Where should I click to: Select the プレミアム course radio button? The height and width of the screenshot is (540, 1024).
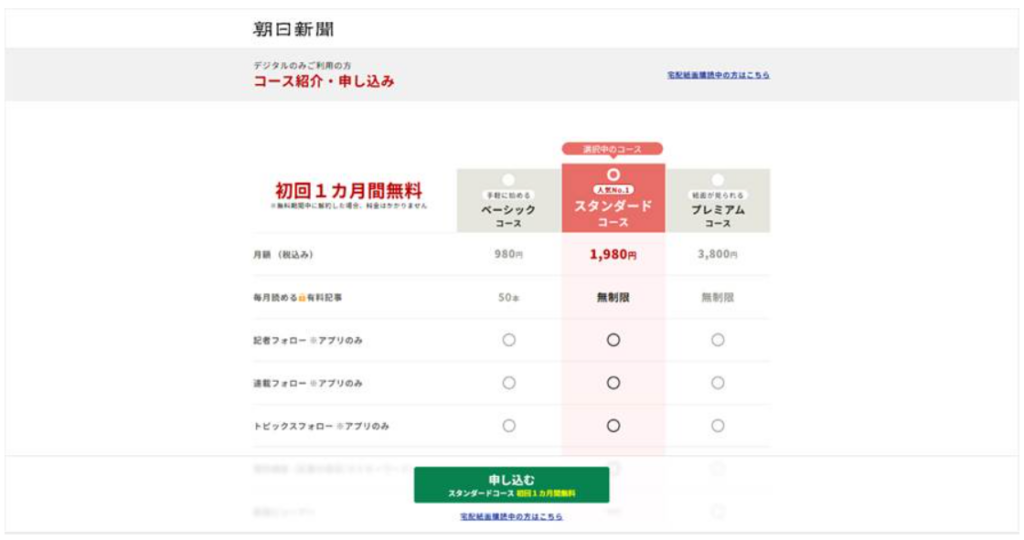click(x=718, y=180)
